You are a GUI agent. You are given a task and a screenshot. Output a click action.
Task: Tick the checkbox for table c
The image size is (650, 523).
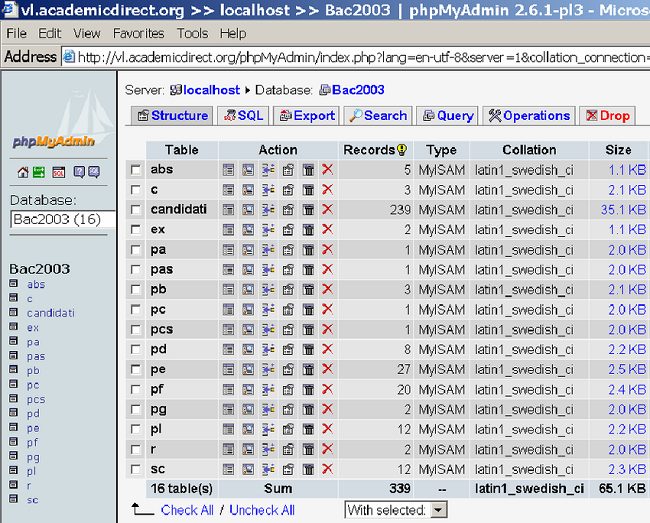[136, 190]
